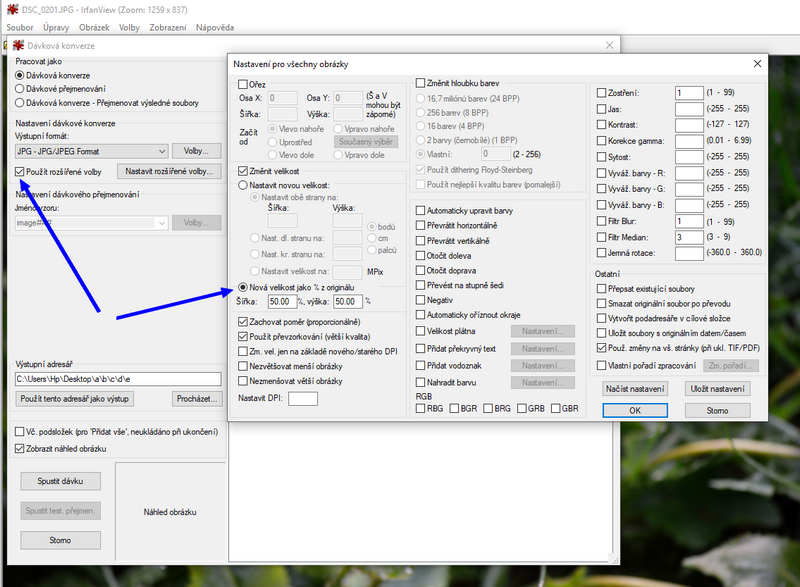Viewport: 800px width, 587px height.
Task: Open the Obrázek menu
Action: (x=93, y=27)
